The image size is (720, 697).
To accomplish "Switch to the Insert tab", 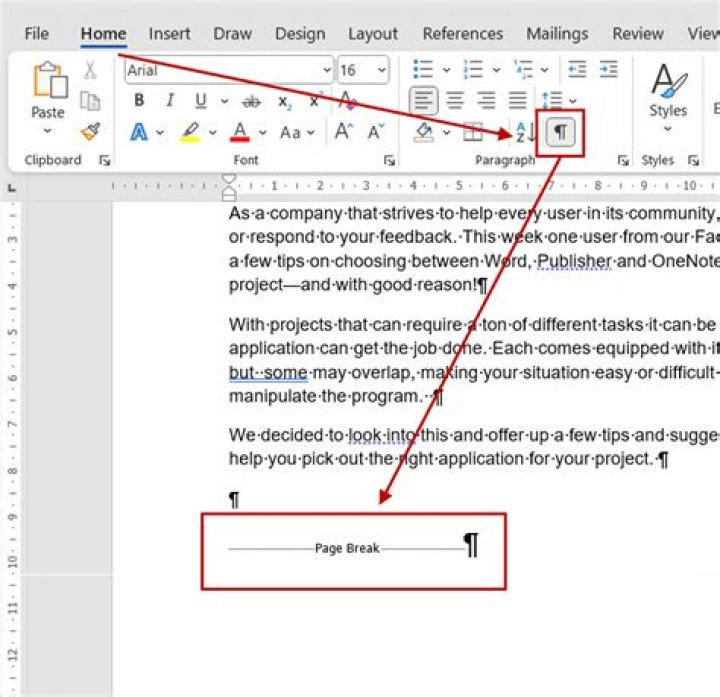I will click(x=169, y=34).
